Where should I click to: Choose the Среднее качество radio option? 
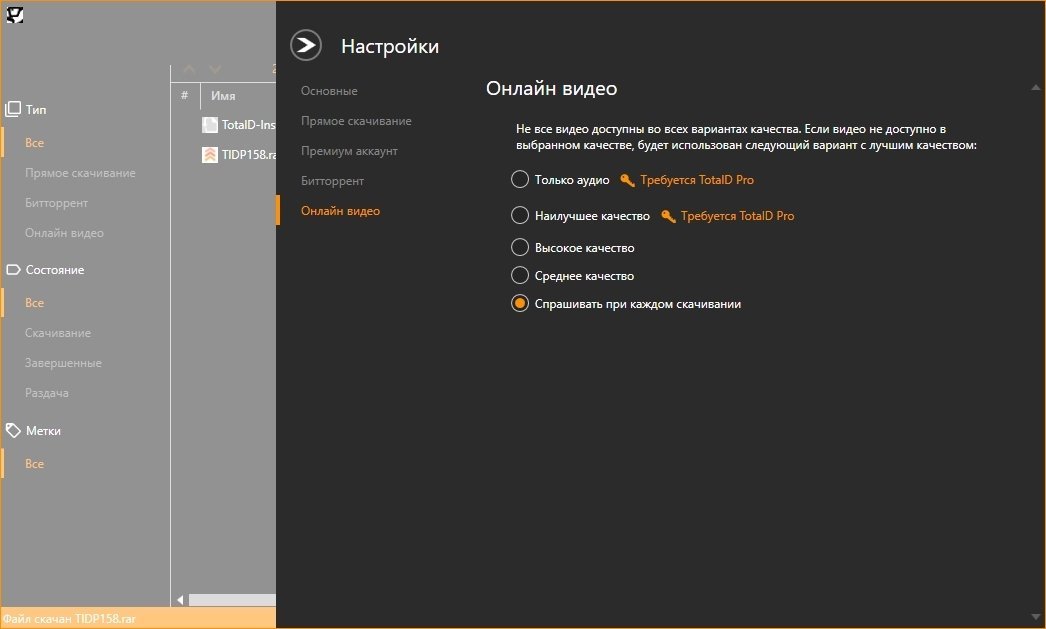click(519, 275)
